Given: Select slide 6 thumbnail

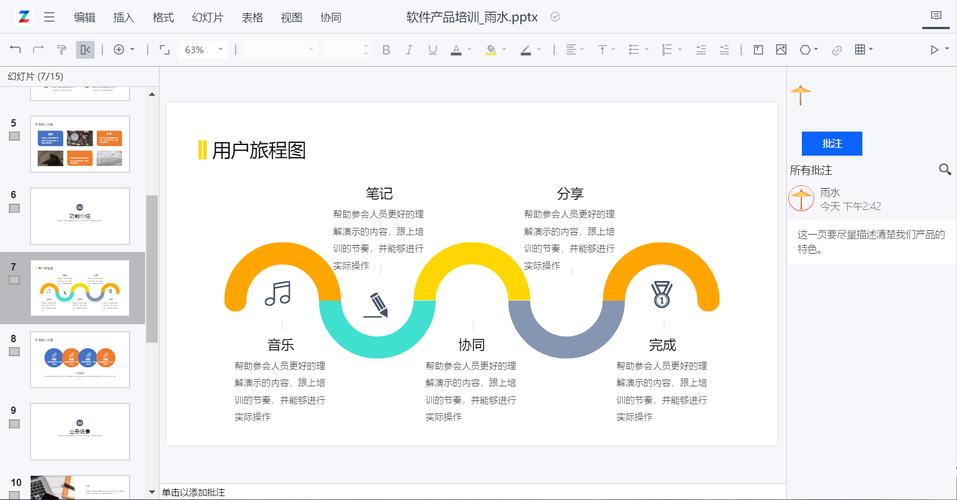Looking at the screenshot, I should 80,216.
